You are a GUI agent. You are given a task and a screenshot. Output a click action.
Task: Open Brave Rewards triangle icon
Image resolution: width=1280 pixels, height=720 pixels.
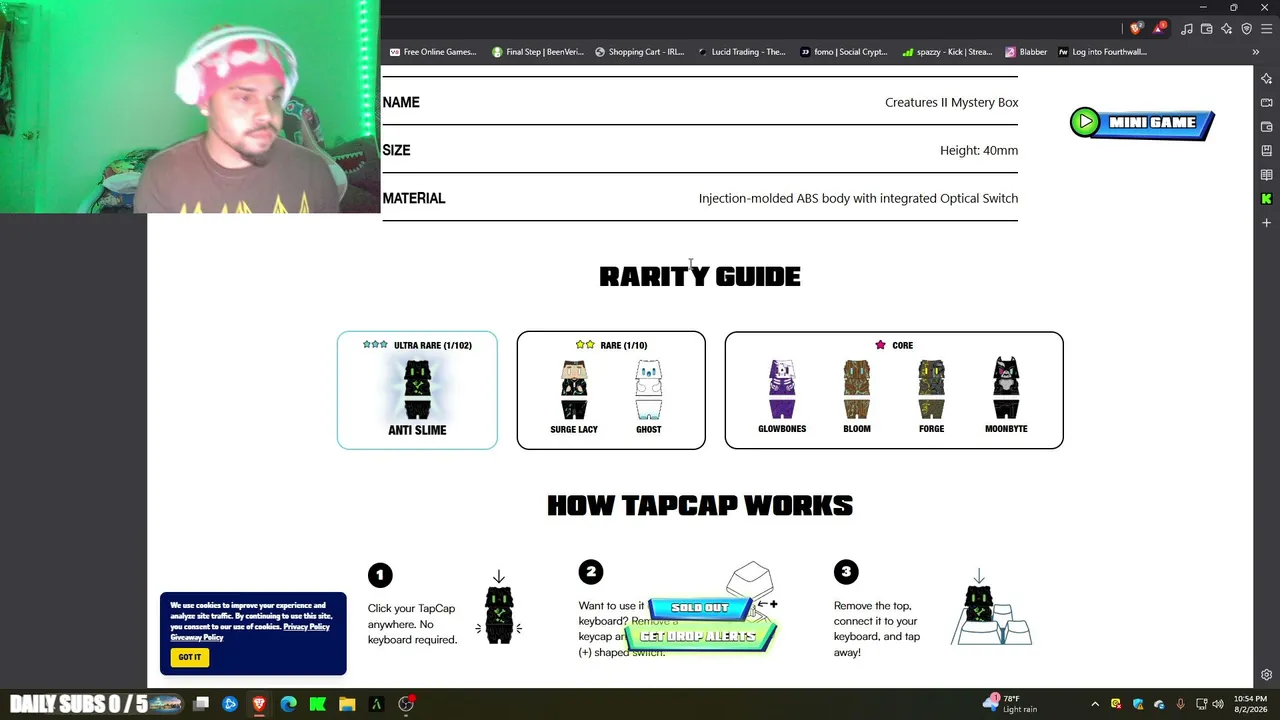pos(1159,29)
